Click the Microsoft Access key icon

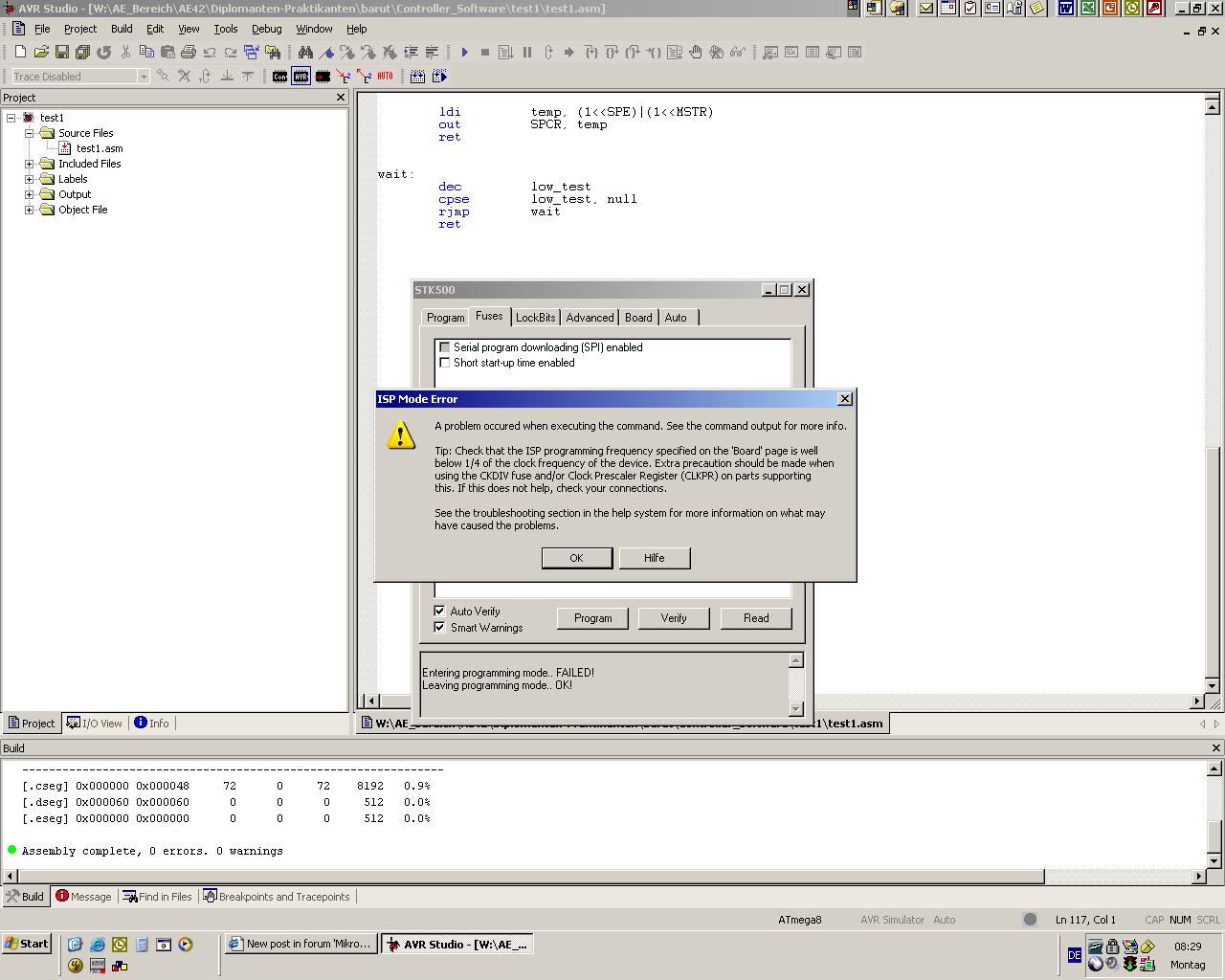click(1154, 9)
